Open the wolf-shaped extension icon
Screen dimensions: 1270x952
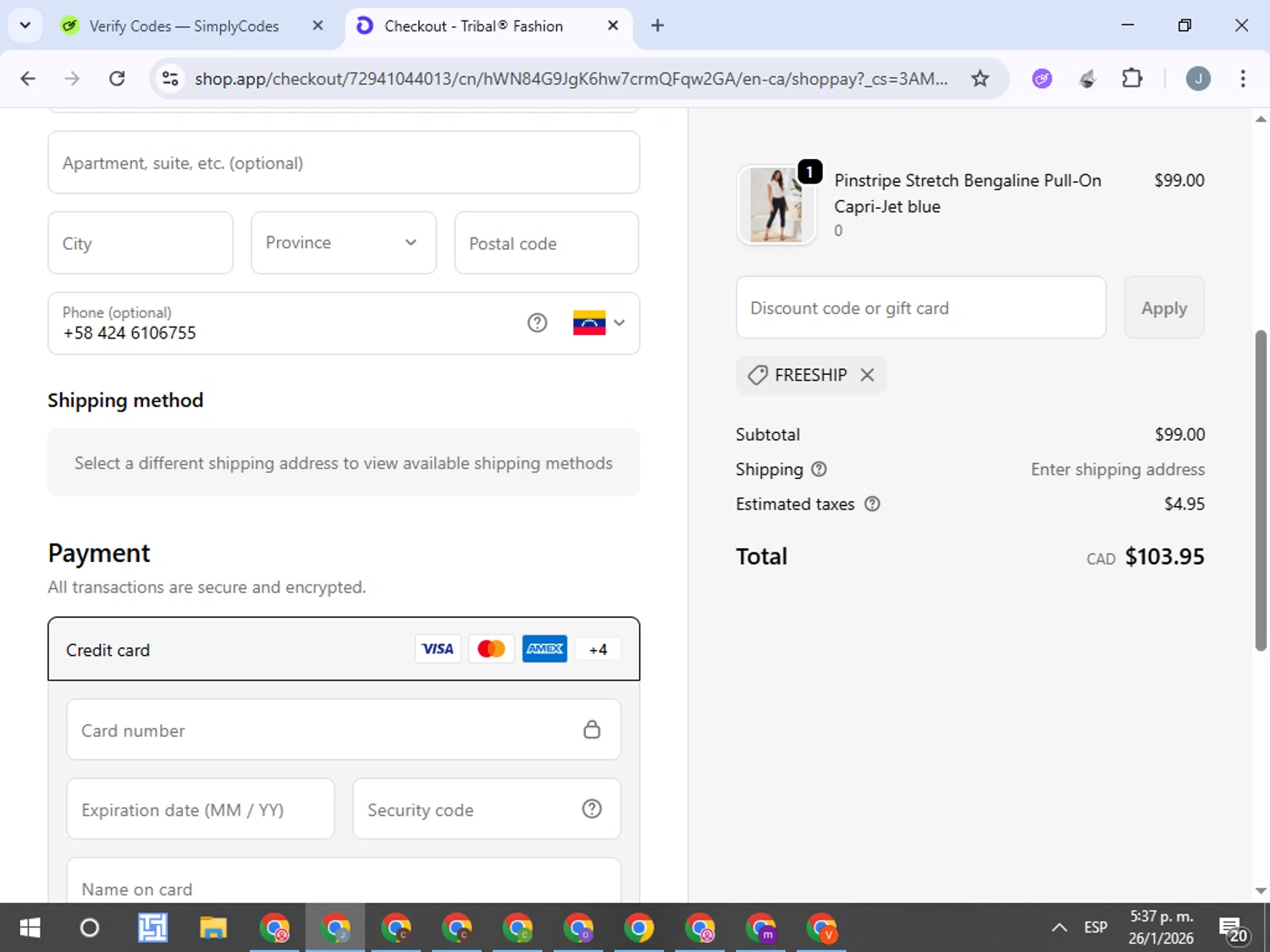tap(1088, 79)
